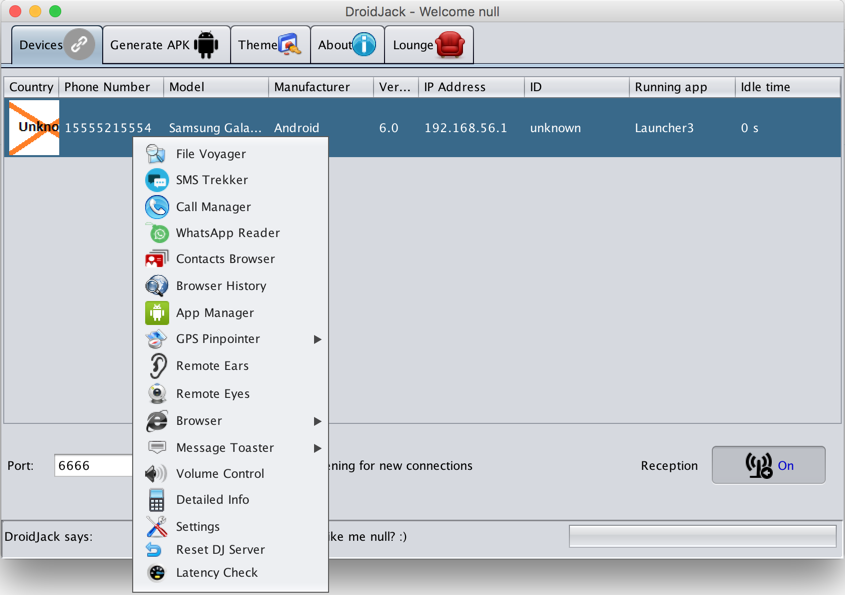Click the Remote Ears ear icon
845x595 pixels.
pyautogui.click(x=157, y=366)
